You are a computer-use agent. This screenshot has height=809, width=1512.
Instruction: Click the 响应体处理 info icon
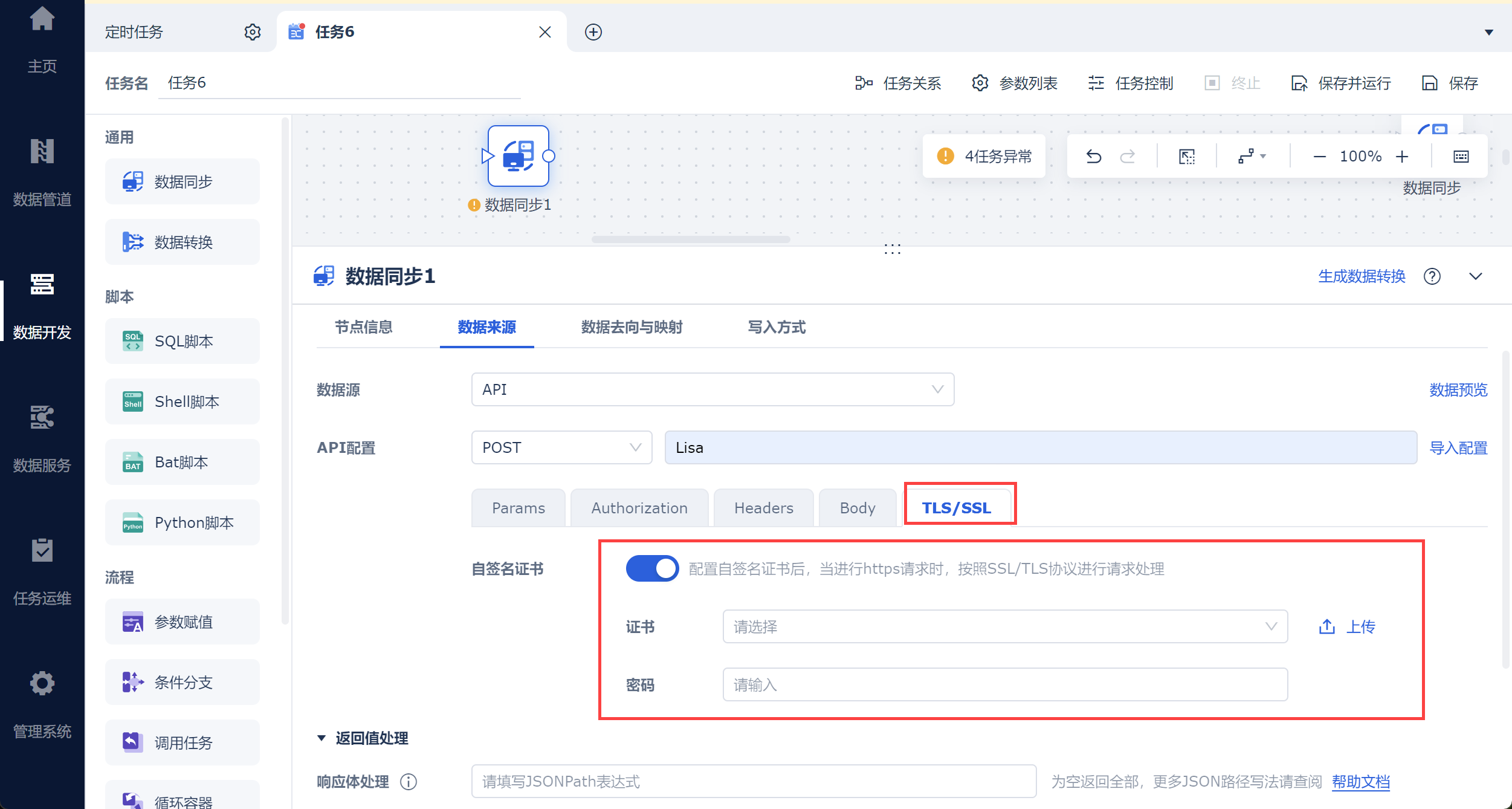coord(409,782)
